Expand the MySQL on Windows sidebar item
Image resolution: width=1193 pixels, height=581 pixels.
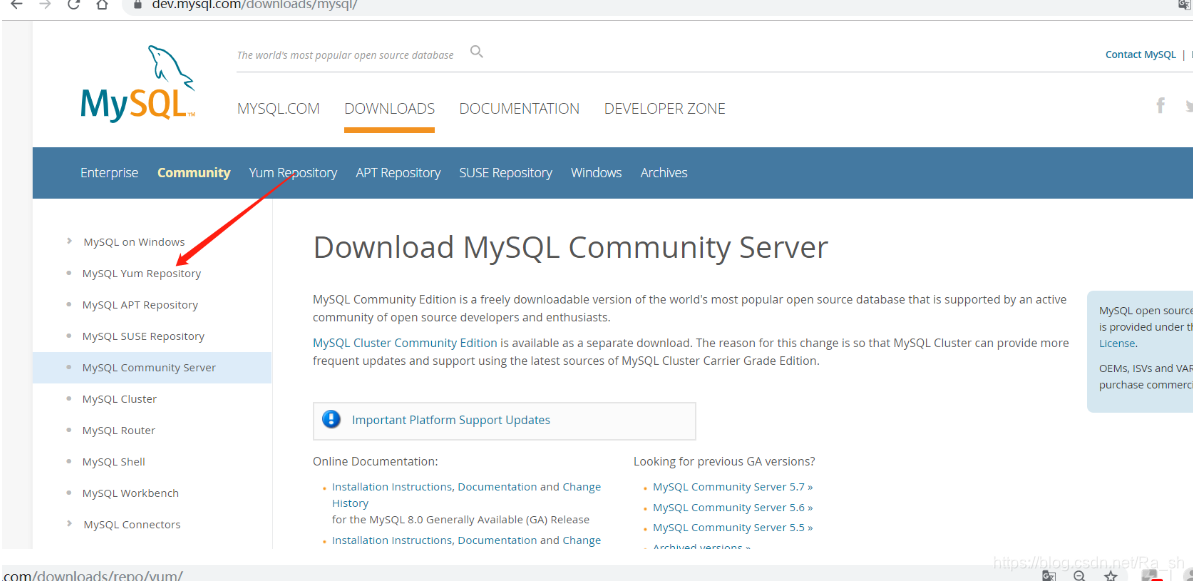click(134, 242)
